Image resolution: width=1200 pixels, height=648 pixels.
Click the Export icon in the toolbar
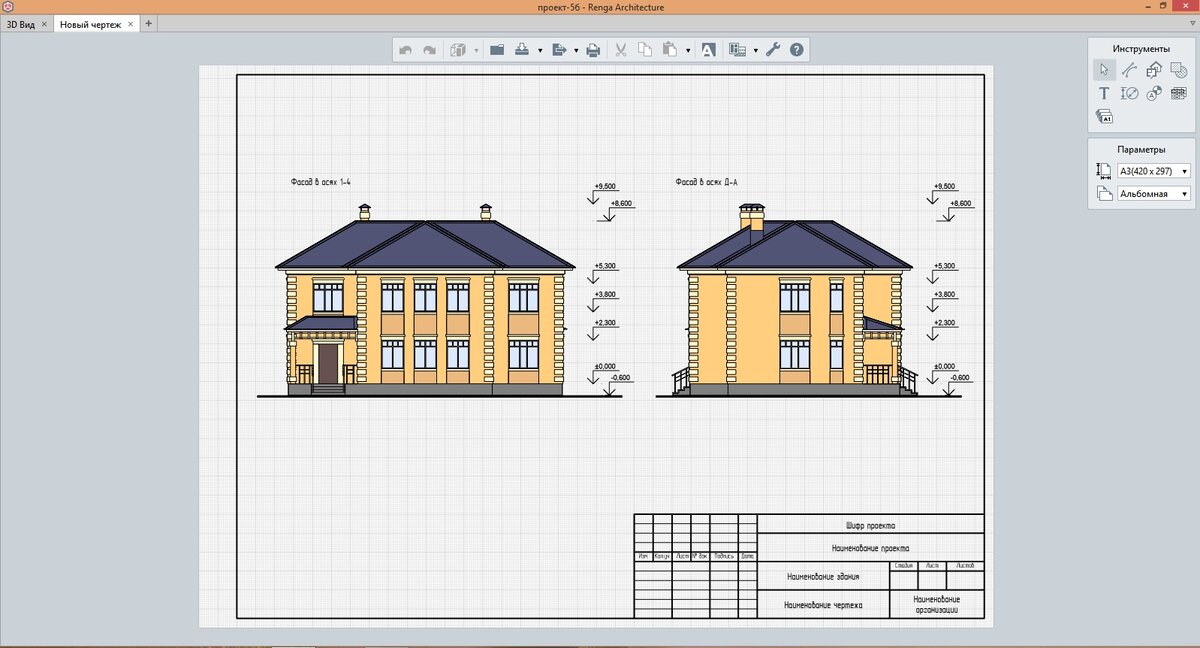559,50
